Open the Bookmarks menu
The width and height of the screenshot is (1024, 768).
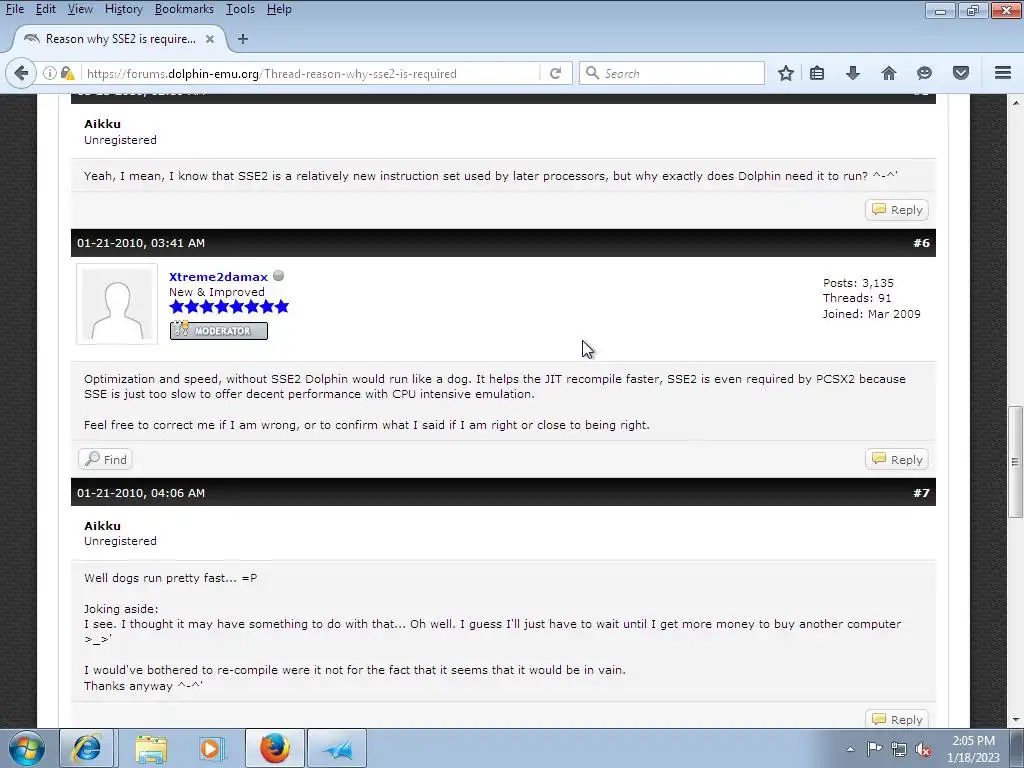tap(184, 9)
